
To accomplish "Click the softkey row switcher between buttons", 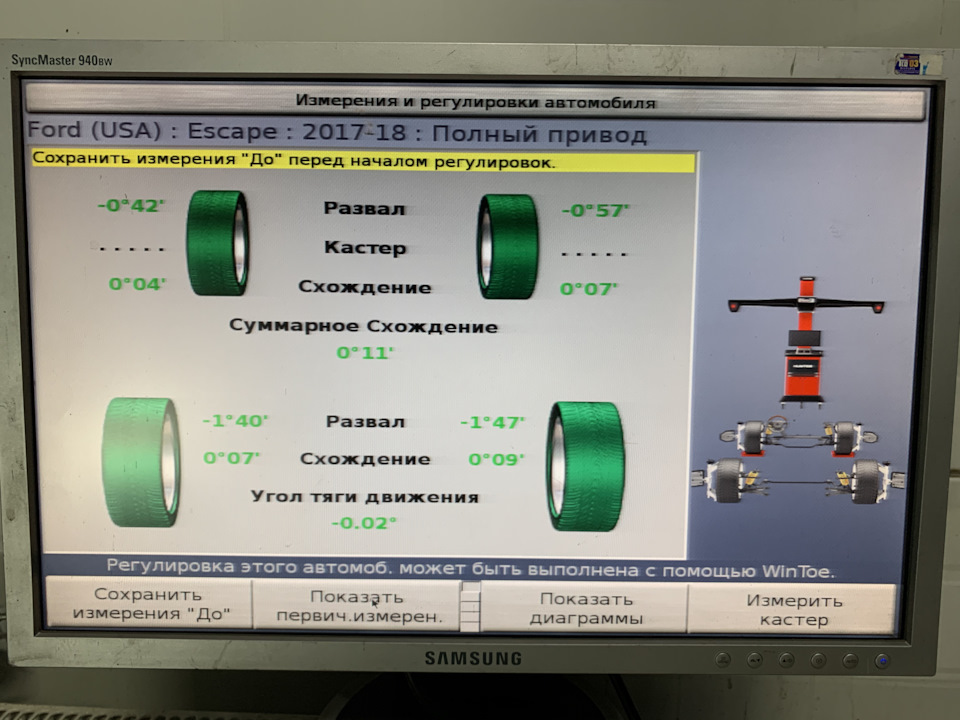I will [470, 606].
